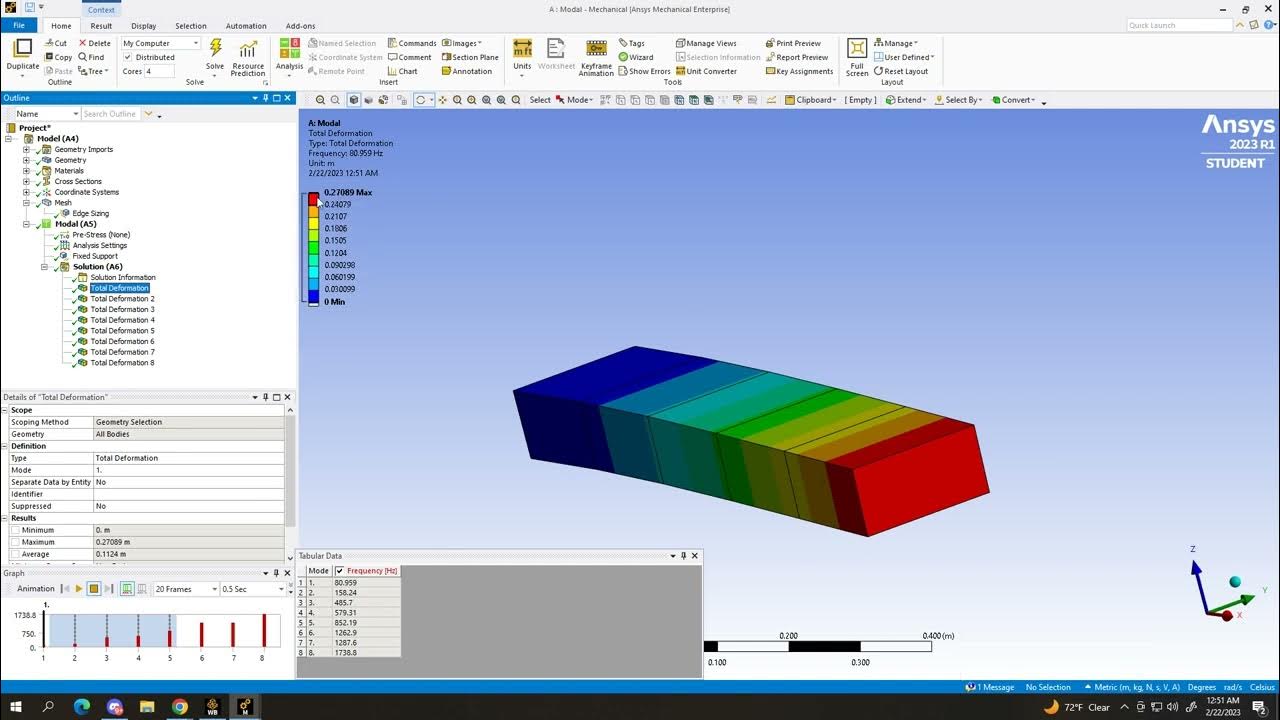Open Chrome from the Windows taskbar
This screenshot has height=720, width=1280.
(180, 707)
